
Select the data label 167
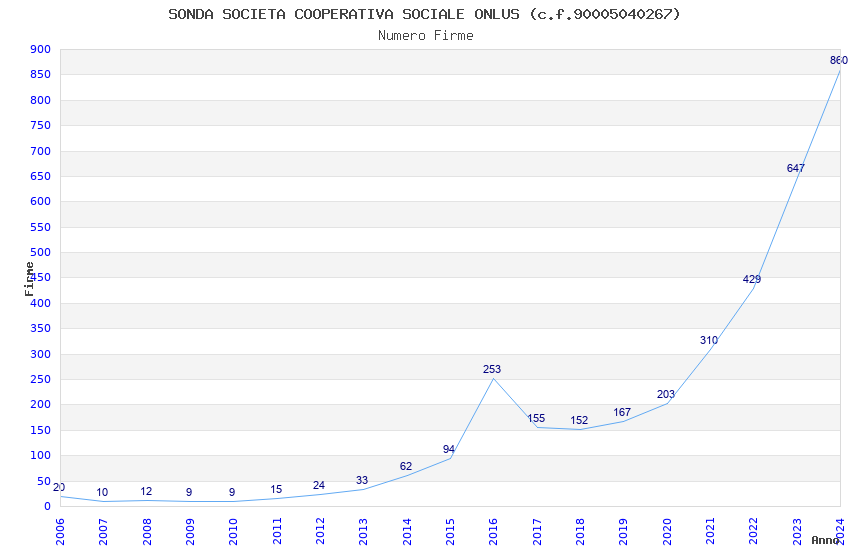pyautogui.click(x=622, y=412)
